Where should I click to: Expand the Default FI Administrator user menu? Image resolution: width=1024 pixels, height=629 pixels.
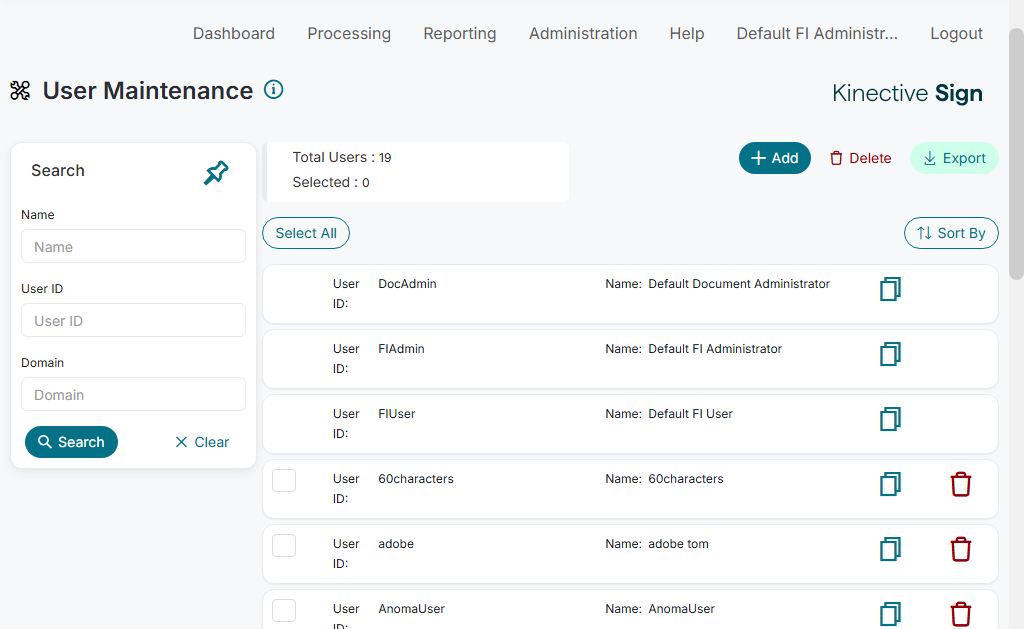816,33
